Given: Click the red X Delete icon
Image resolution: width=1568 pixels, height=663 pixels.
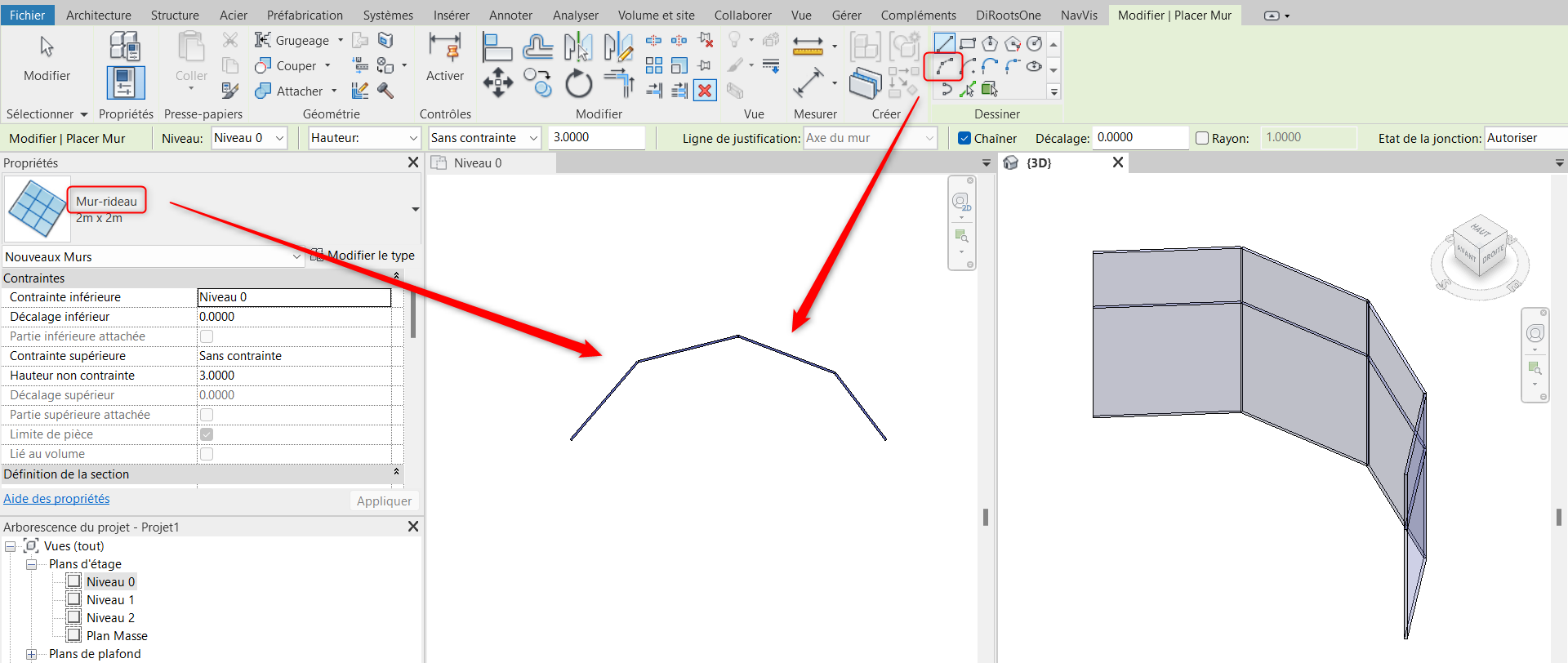Looking at the screenshot, I should coord(705,90).
